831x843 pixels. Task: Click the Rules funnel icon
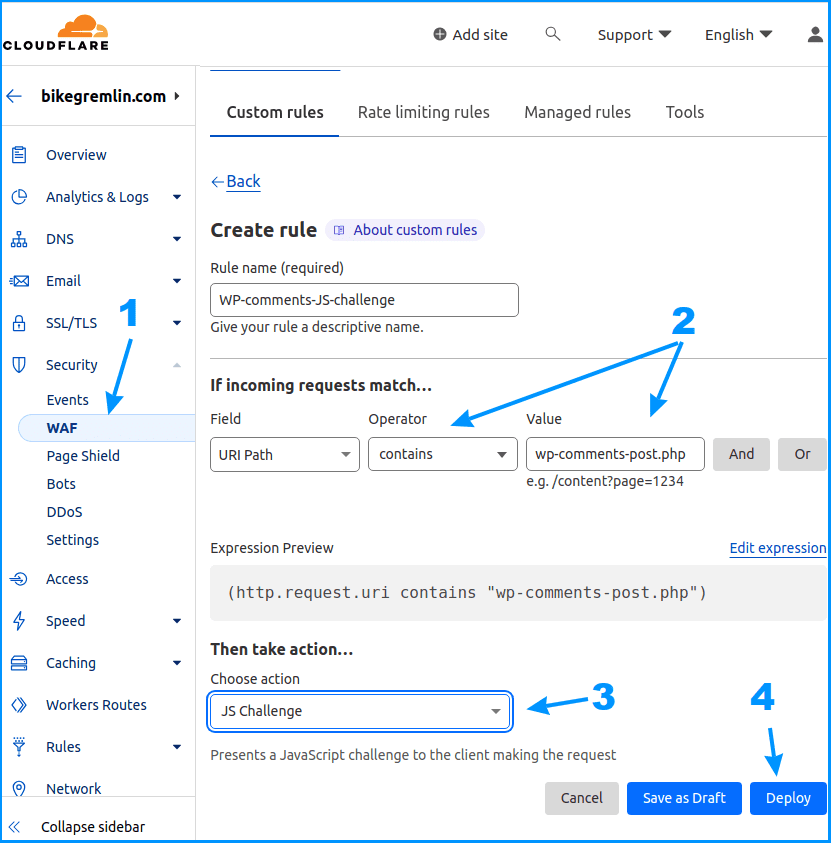pyautogui.click(x=19, y=747)
